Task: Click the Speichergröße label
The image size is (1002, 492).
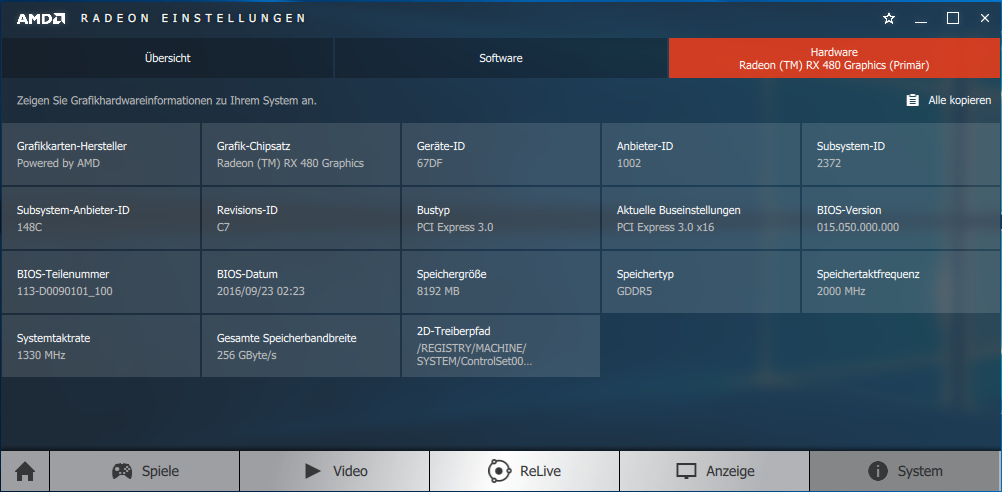Action: click(452, 274)
